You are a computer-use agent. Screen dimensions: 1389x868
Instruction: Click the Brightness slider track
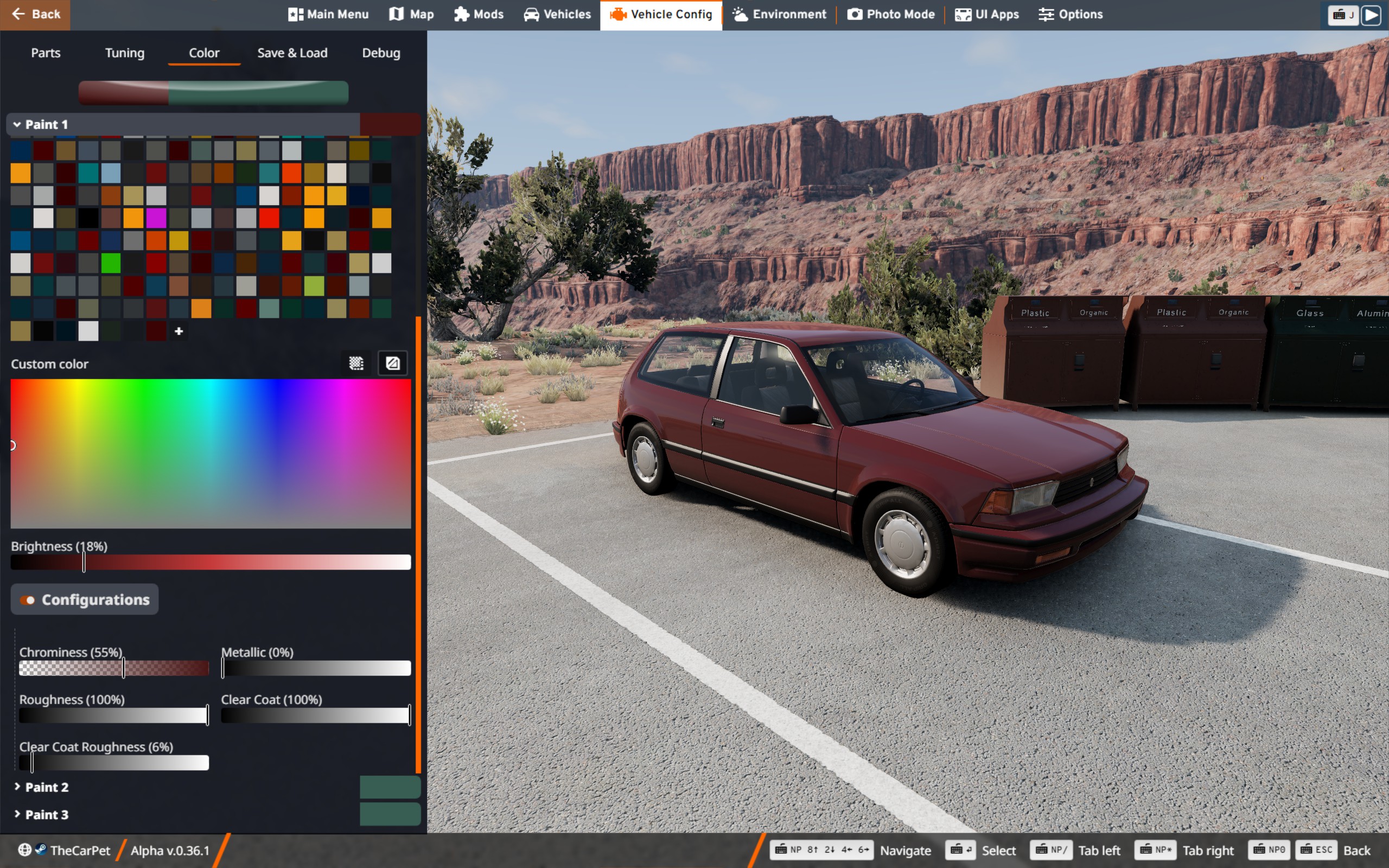[230, 562]
